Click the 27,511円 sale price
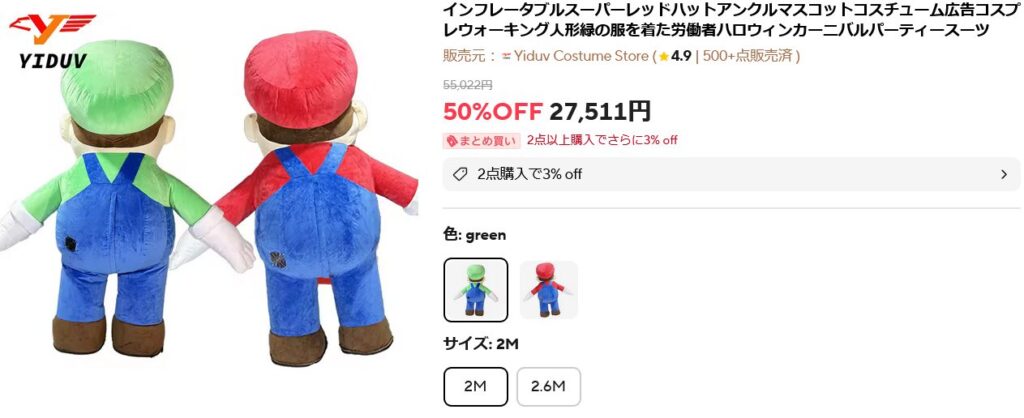This screenshot has height=418, width=1024. (x=600, y=112)
